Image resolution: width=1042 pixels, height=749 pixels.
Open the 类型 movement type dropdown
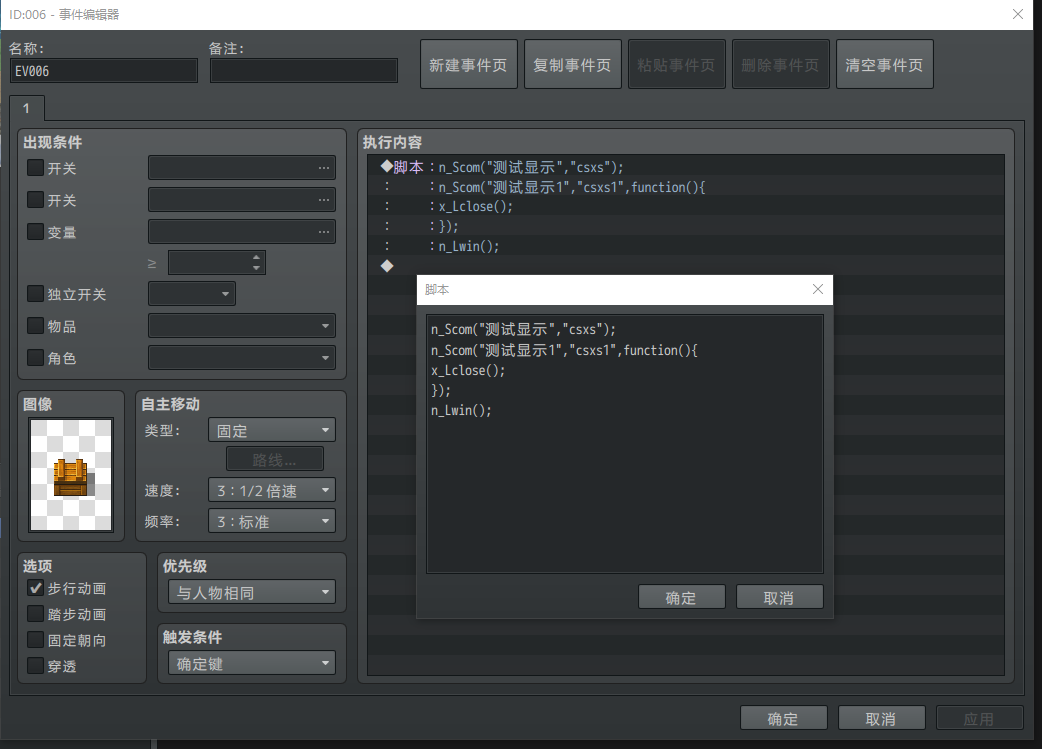point(272,430)
